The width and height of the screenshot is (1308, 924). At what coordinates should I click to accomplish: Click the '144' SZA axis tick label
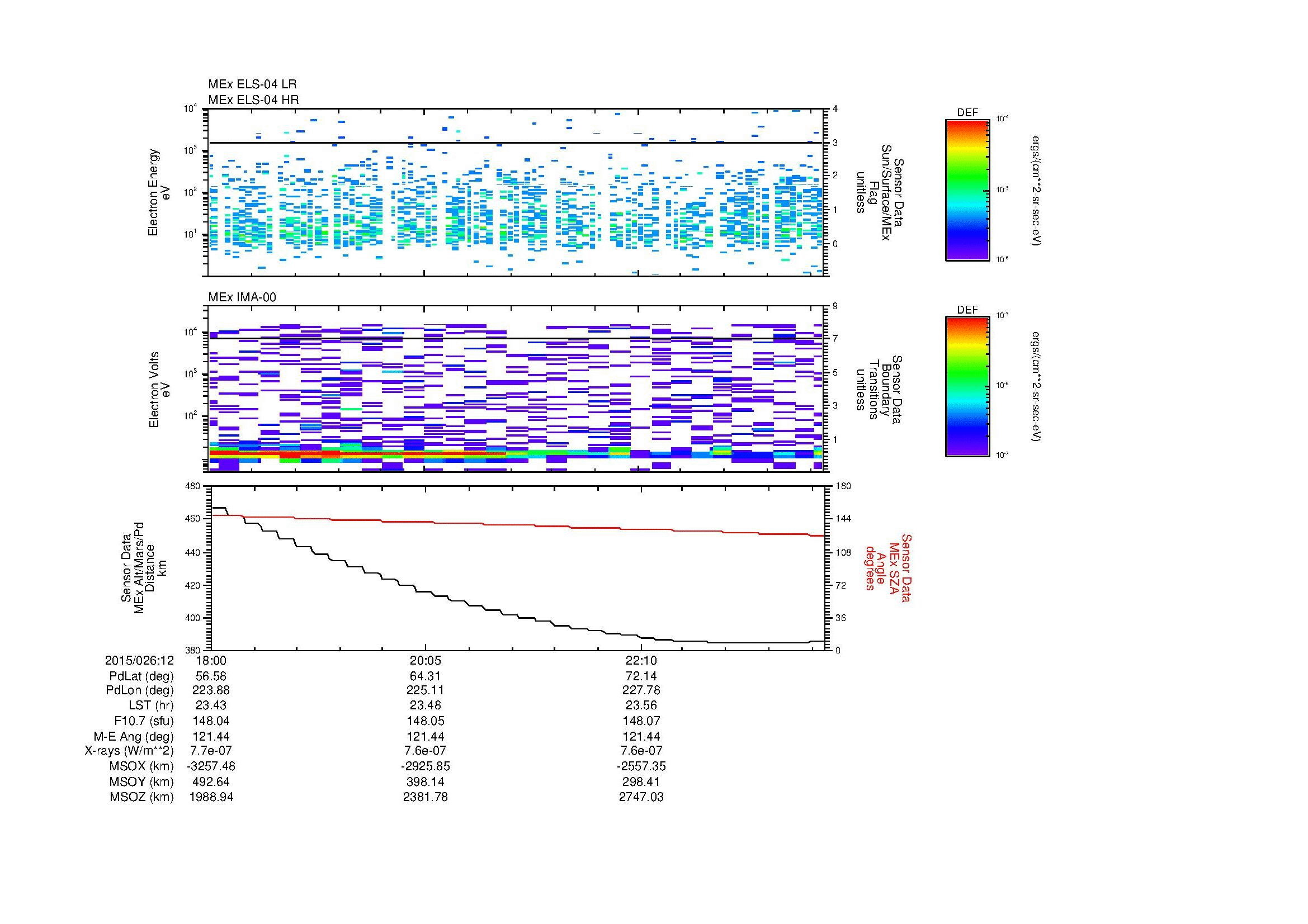tap(843, 519)
